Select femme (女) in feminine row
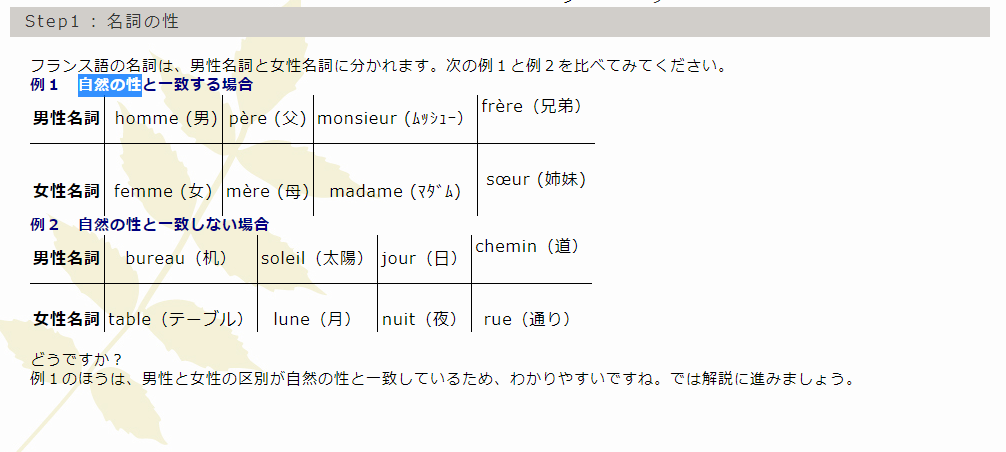Screen dimensions: 1006x452 point(163,191)
